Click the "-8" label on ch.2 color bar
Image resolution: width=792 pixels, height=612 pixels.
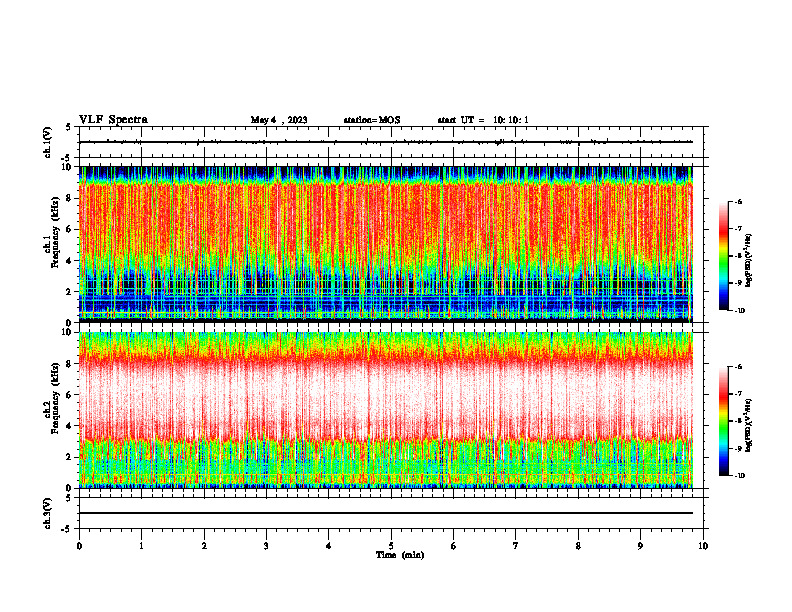coord(738,421)
